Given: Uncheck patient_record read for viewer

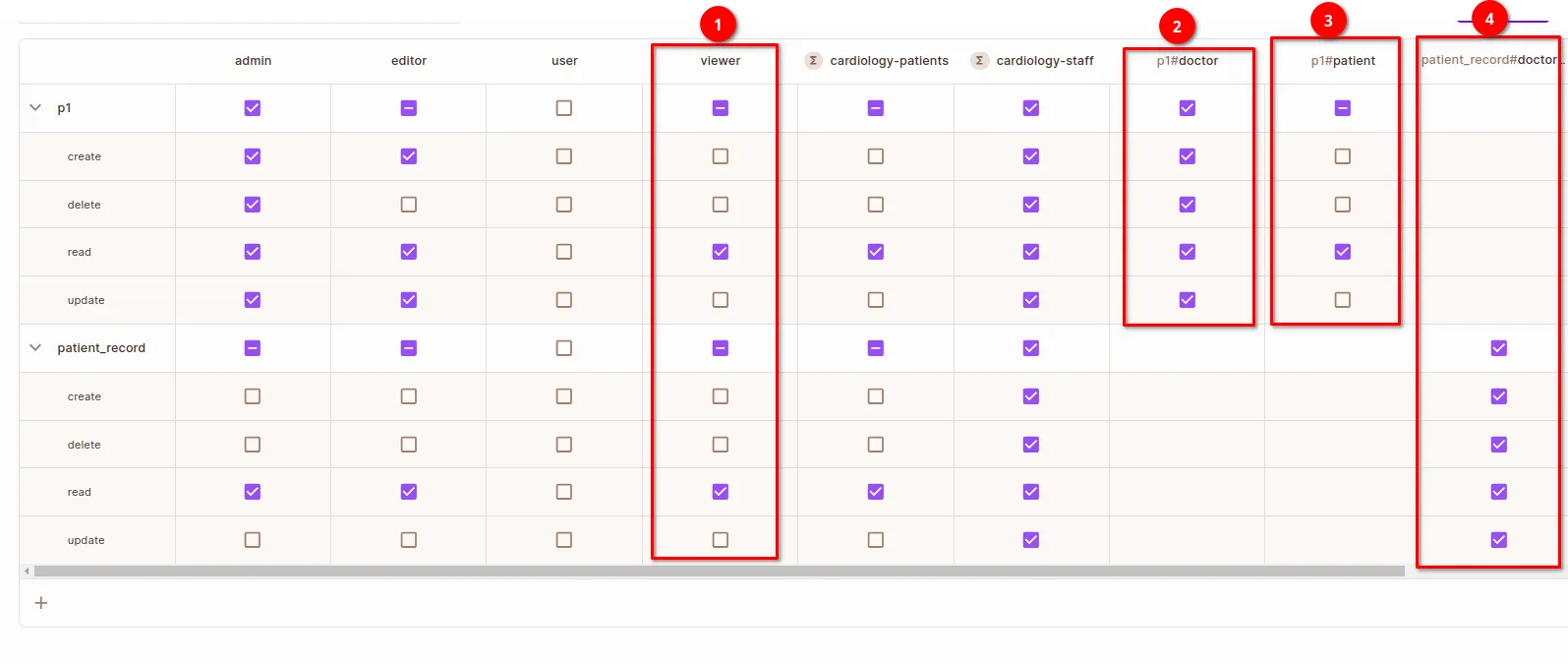Looking at the screenshot, I should (721, 492).
